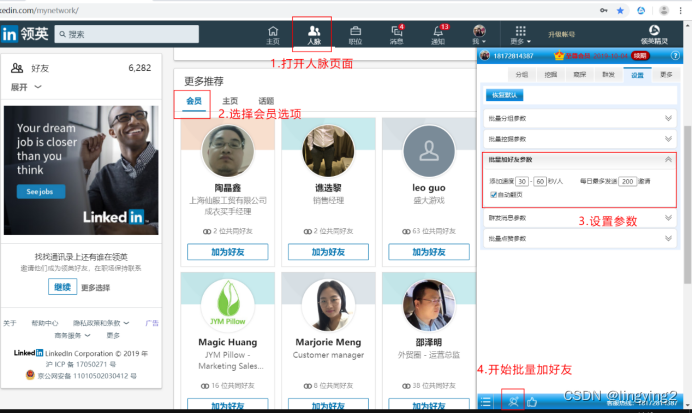Viewport: 693px width, 413px height.
Task: Open the 隐私政策和条款 dropdown
Action: coord(101,323)
